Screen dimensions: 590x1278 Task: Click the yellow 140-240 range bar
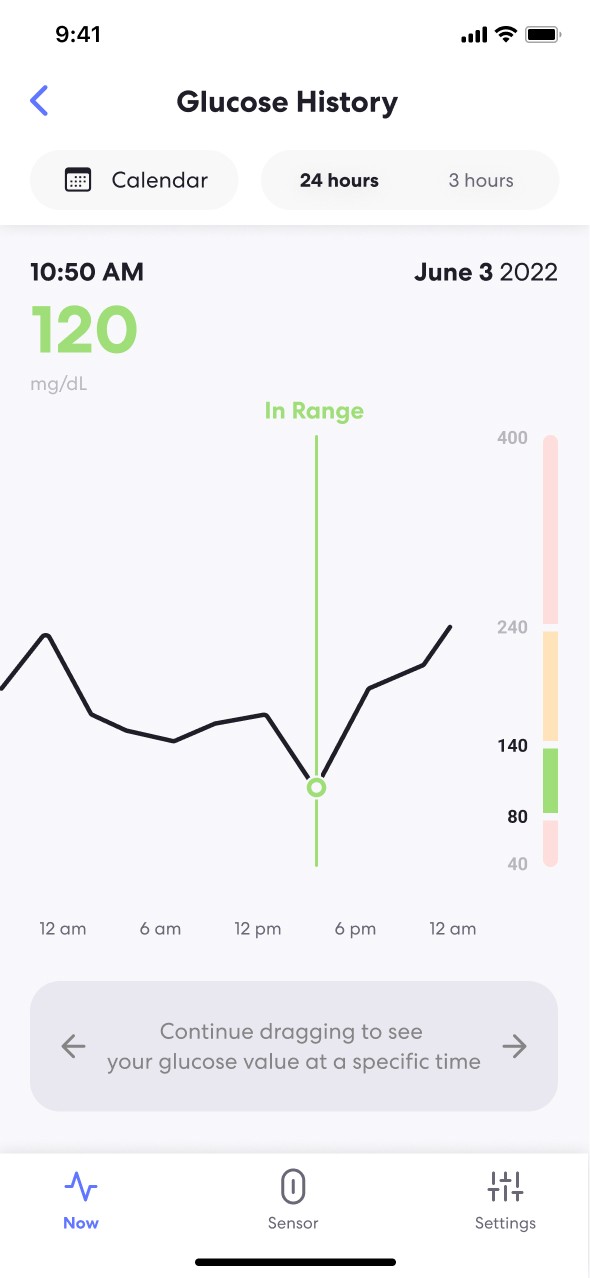(550, 686)
